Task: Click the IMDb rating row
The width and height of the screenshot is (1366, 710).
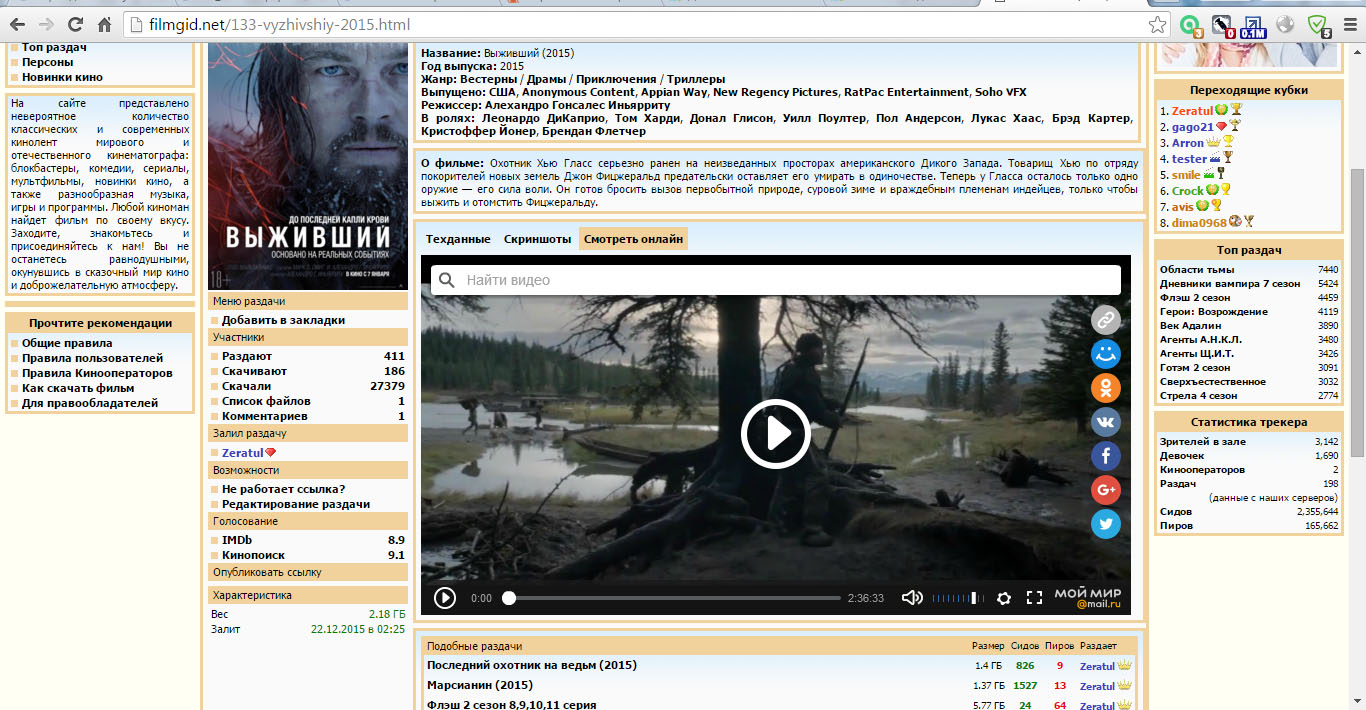Action: (308, 540)
